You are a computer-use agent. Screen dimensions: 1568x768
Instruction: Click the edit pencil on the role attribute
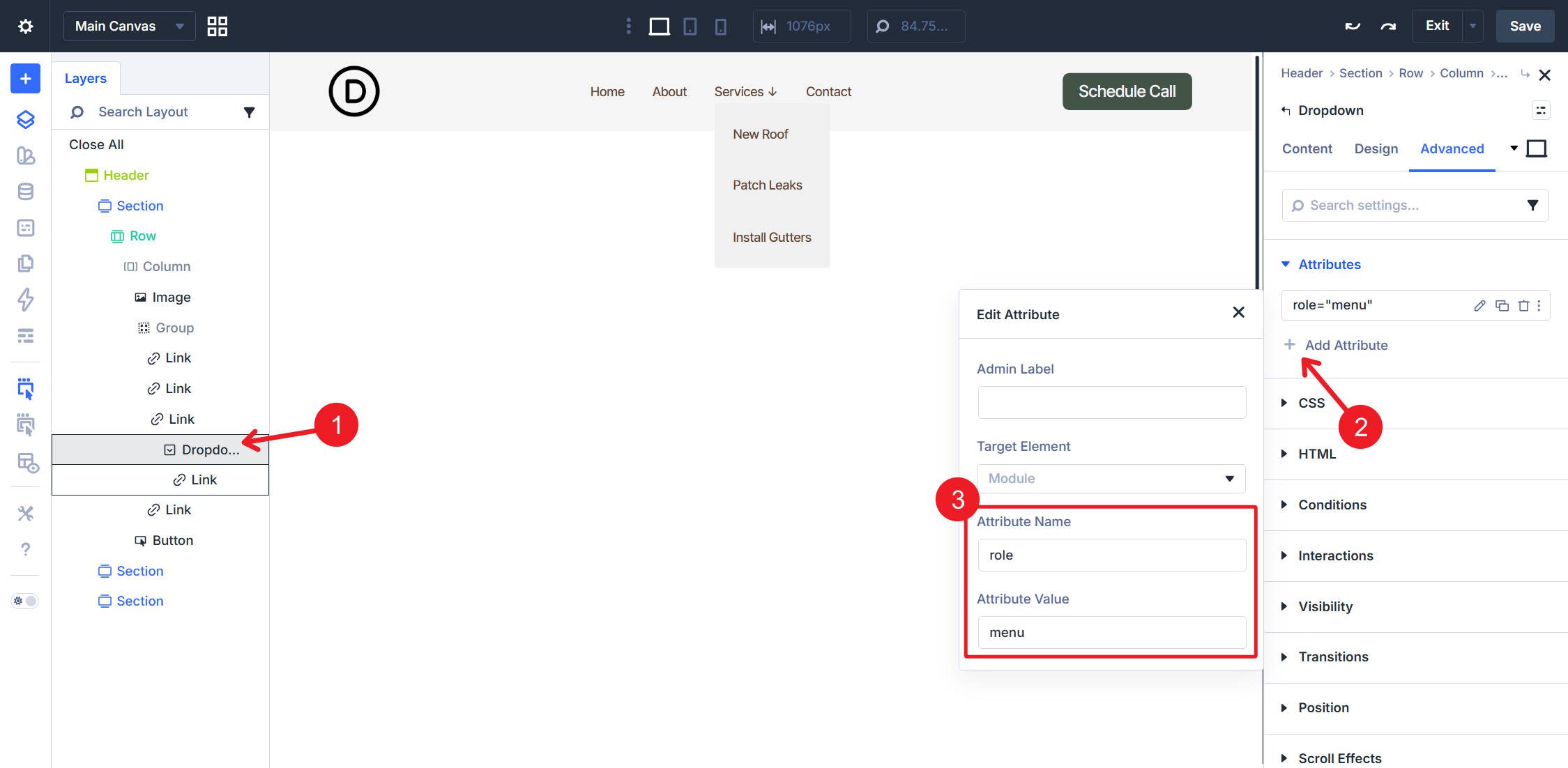click(1479, 305)
